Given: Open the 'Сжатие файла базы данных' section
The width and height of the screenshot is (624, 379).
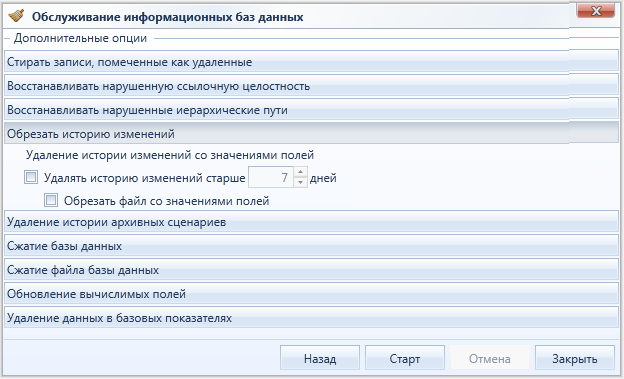Looking at the screenshot, I should (x=311, y=270).
